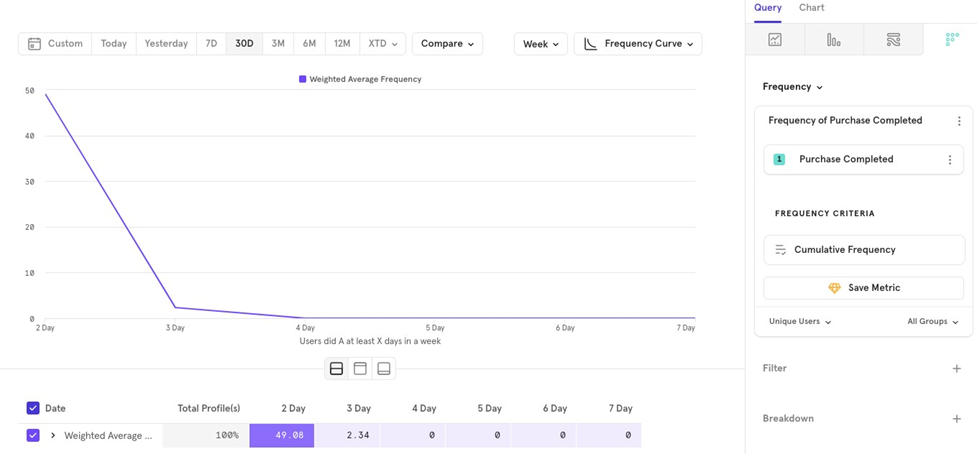The width and height of the screenshot is (977, 454).
Task: Toggle the Date header select-all checkbox
Action: [x=33, y=408]
